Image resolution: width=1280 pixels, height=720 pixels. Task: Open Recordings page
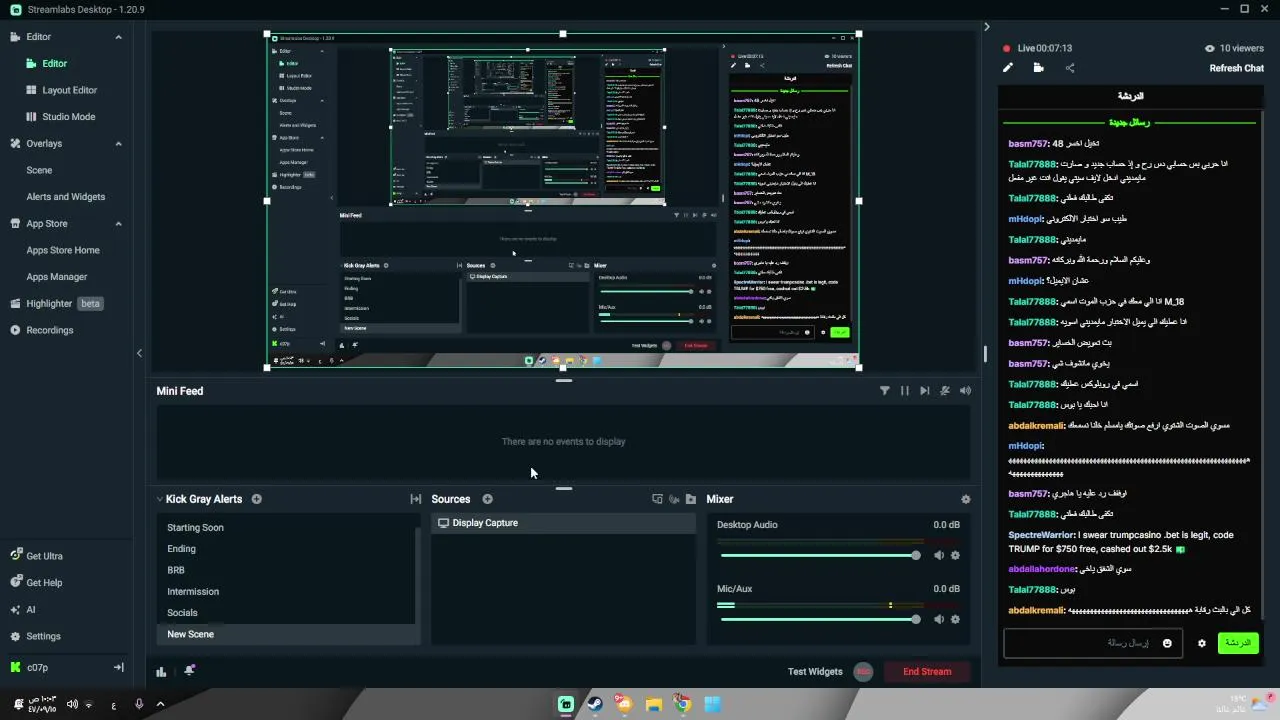click(x=42, y=330)
